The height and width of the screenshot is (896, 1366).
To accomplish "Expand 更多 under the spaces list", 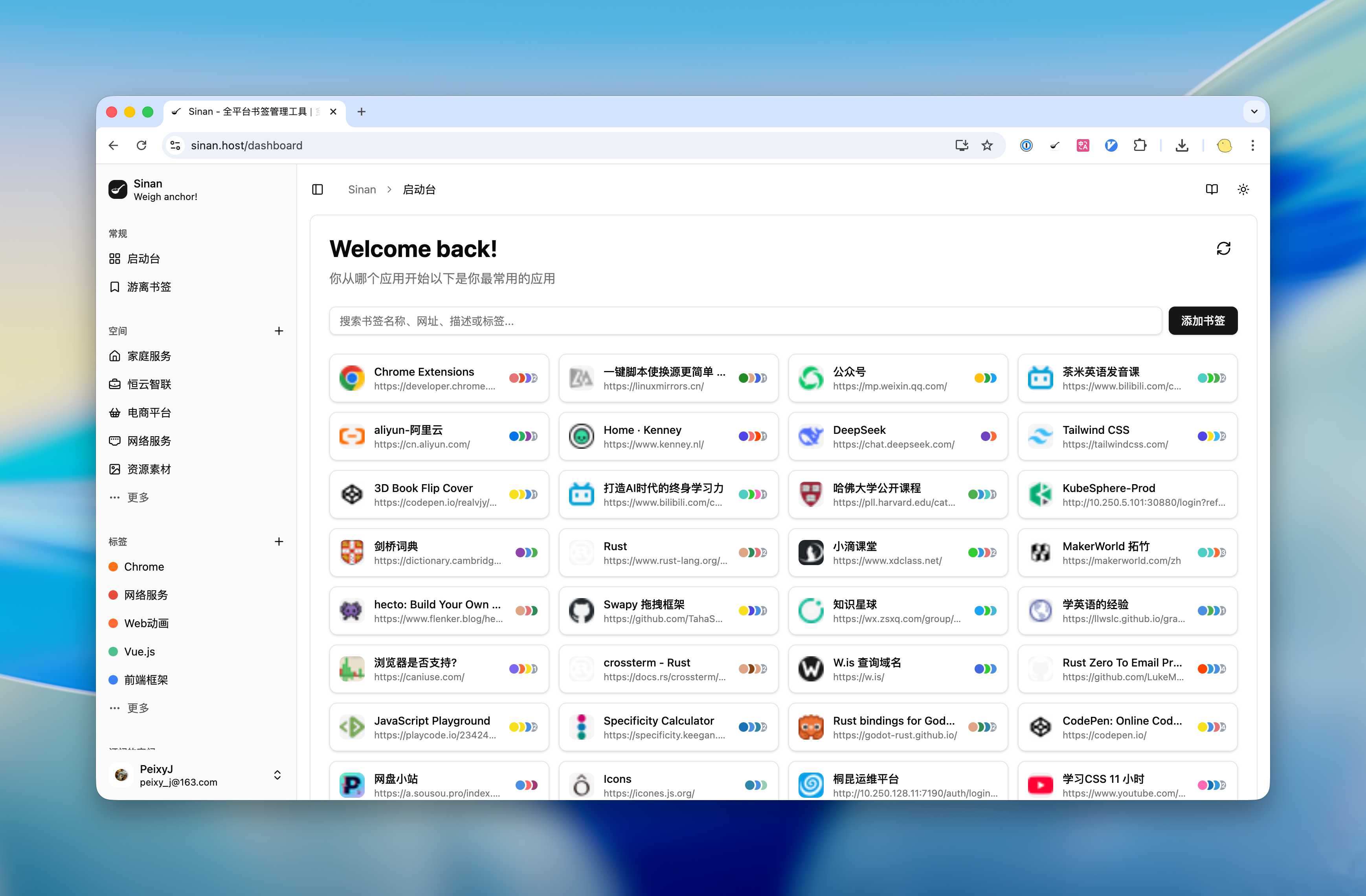I will (x=138, y=498).
